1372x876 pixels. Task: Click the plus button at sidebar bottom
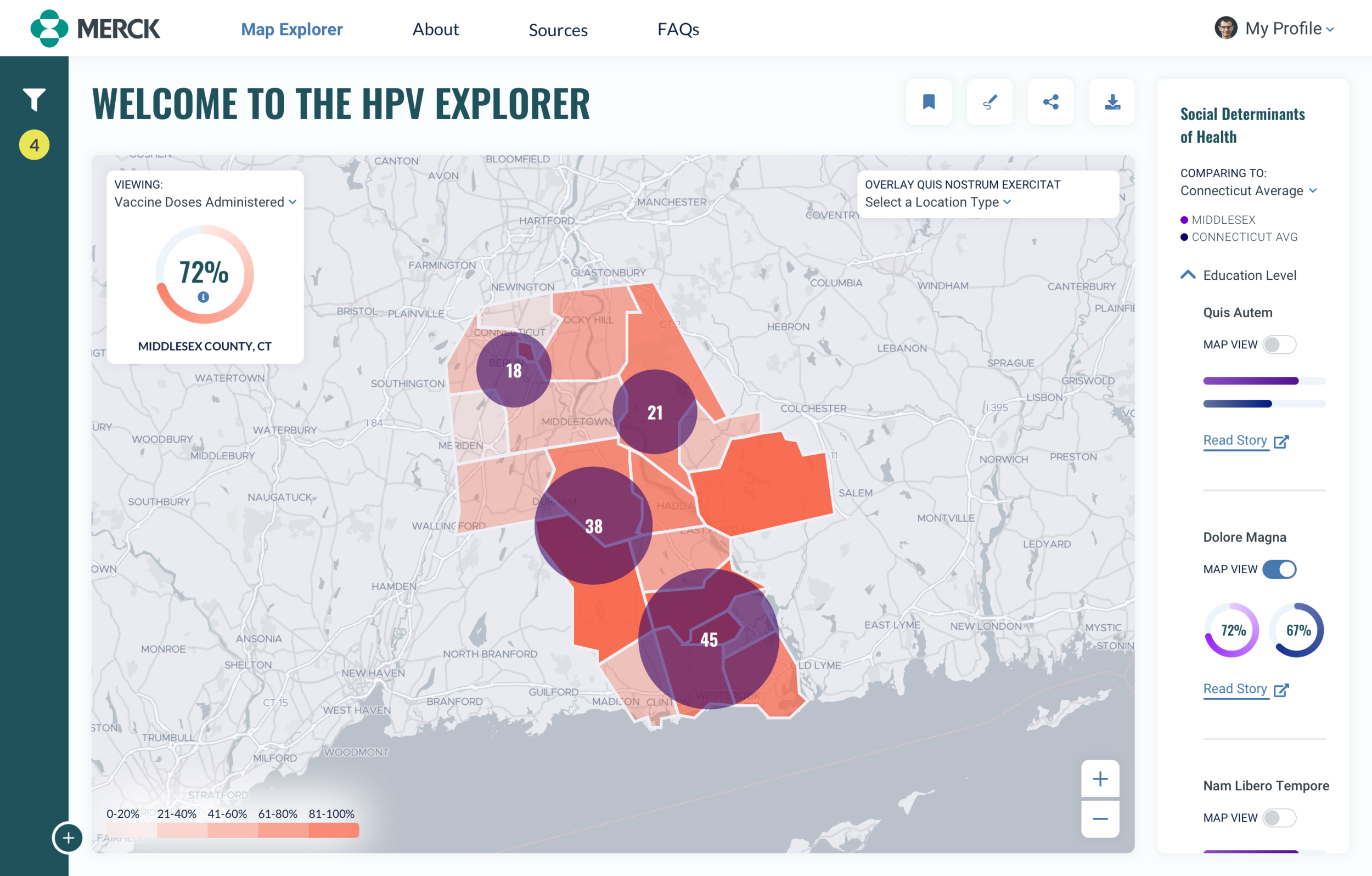pos(68,838)
